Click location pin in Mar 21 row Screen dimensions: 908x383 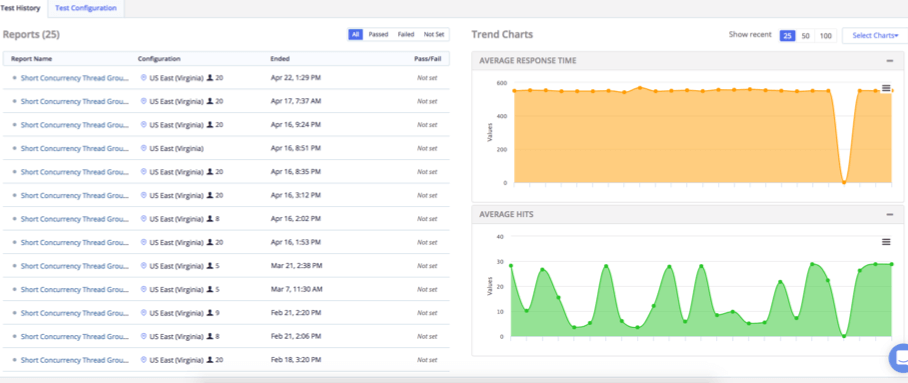[144, 266]
